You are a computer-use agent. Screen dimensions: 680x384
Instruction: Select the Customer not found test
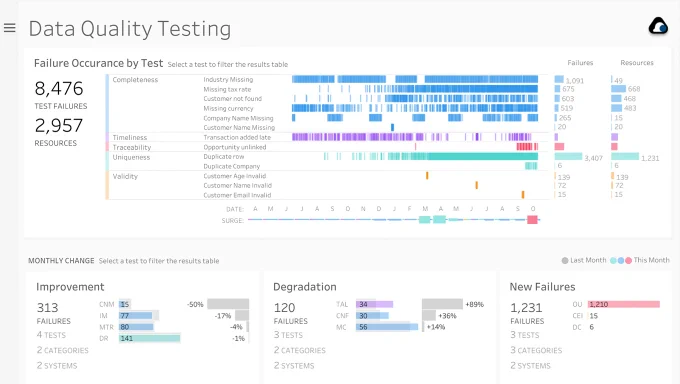pos(232,98)
